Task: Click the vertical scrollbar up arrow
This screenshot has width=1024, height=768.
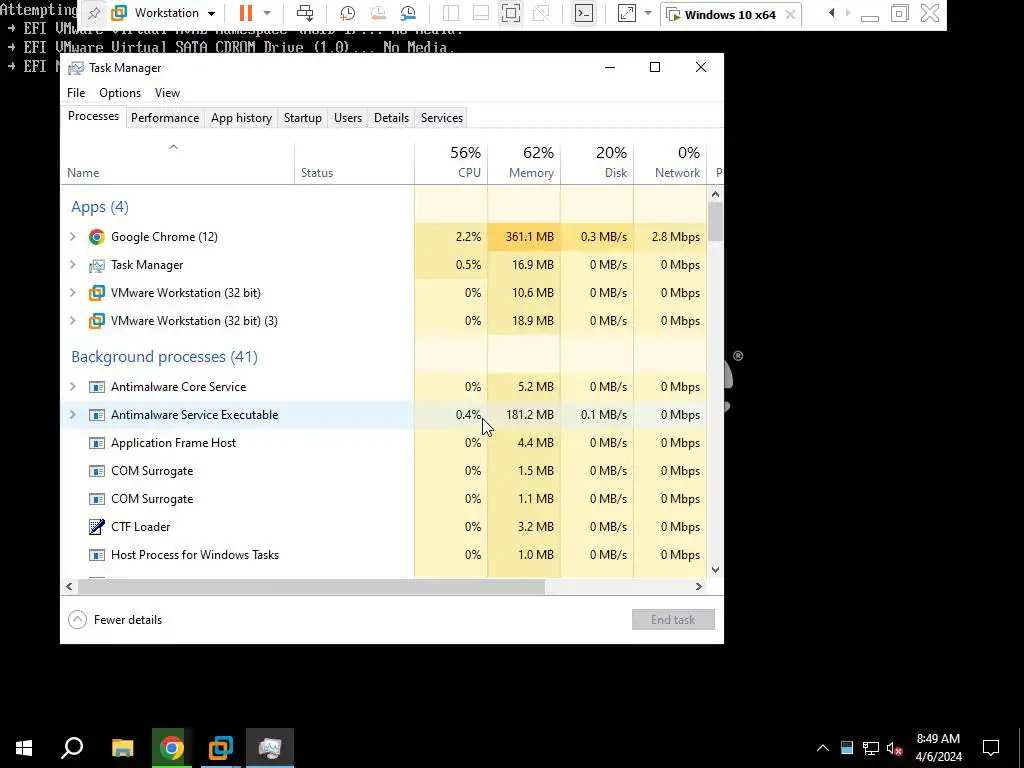Action: point(715,194)
